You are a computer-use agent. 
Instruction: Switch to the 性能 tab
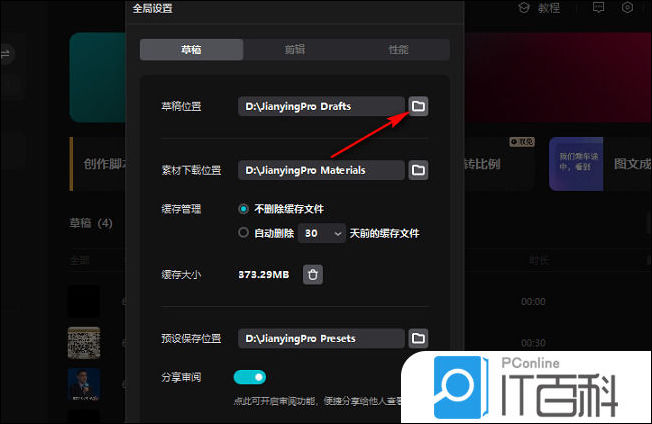click(x=398, y=50)
